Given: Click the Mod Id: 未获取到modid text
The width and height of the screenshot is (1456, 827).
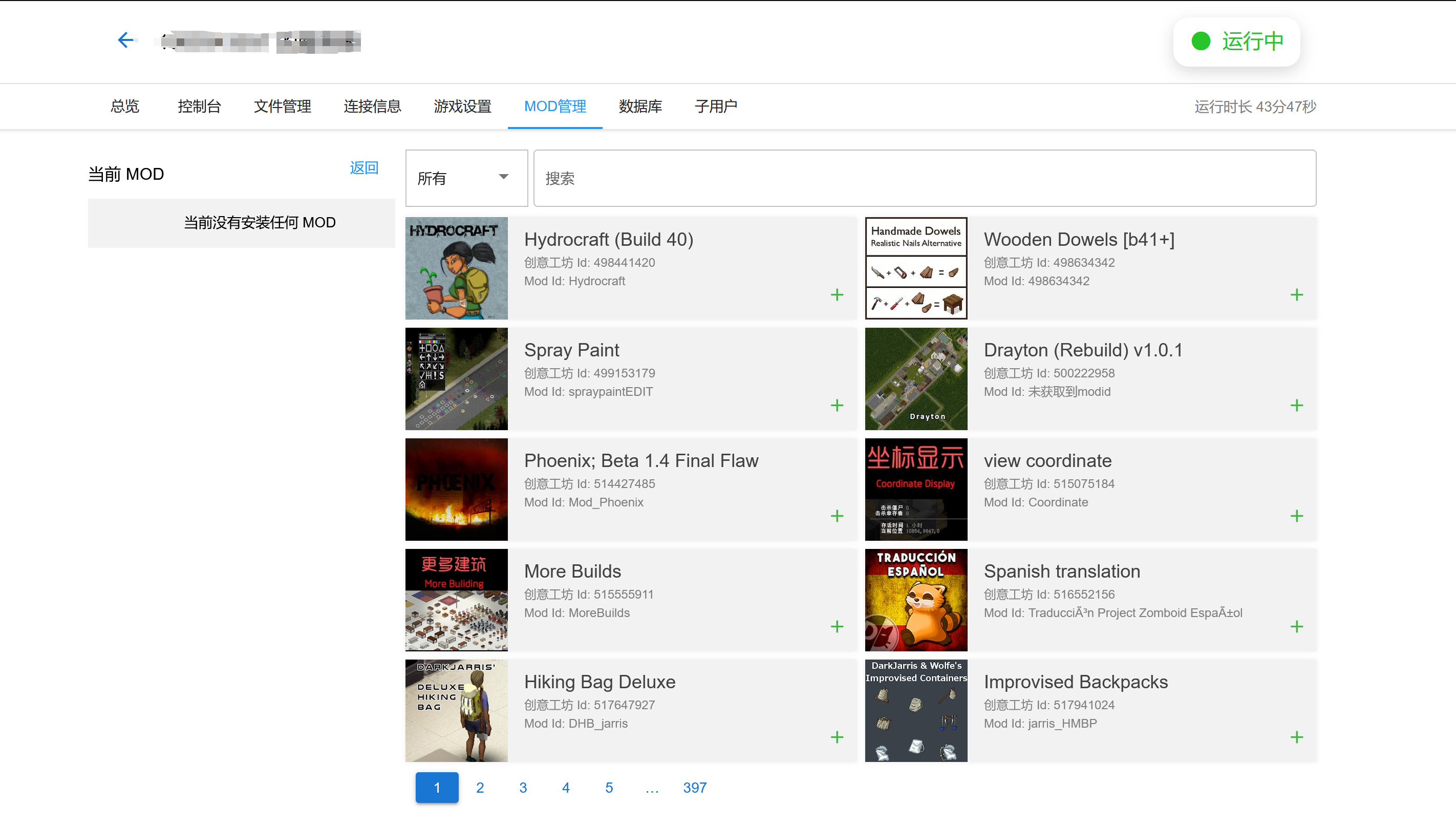Looking at the screenshot, I should 1046,391.
